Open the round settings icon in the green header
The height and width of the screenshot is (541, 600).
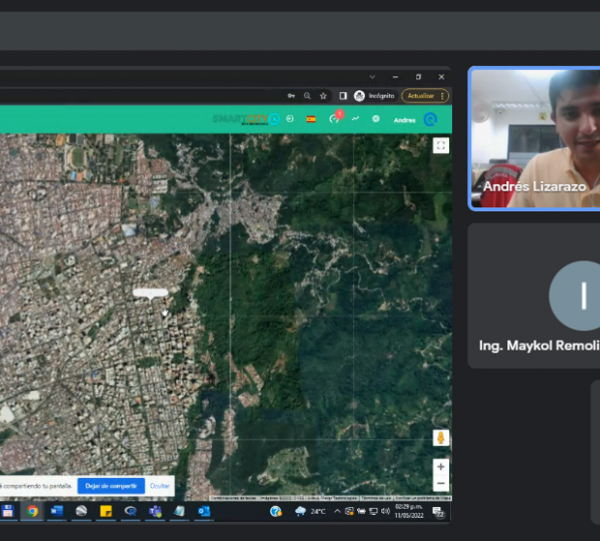point(376,119)
